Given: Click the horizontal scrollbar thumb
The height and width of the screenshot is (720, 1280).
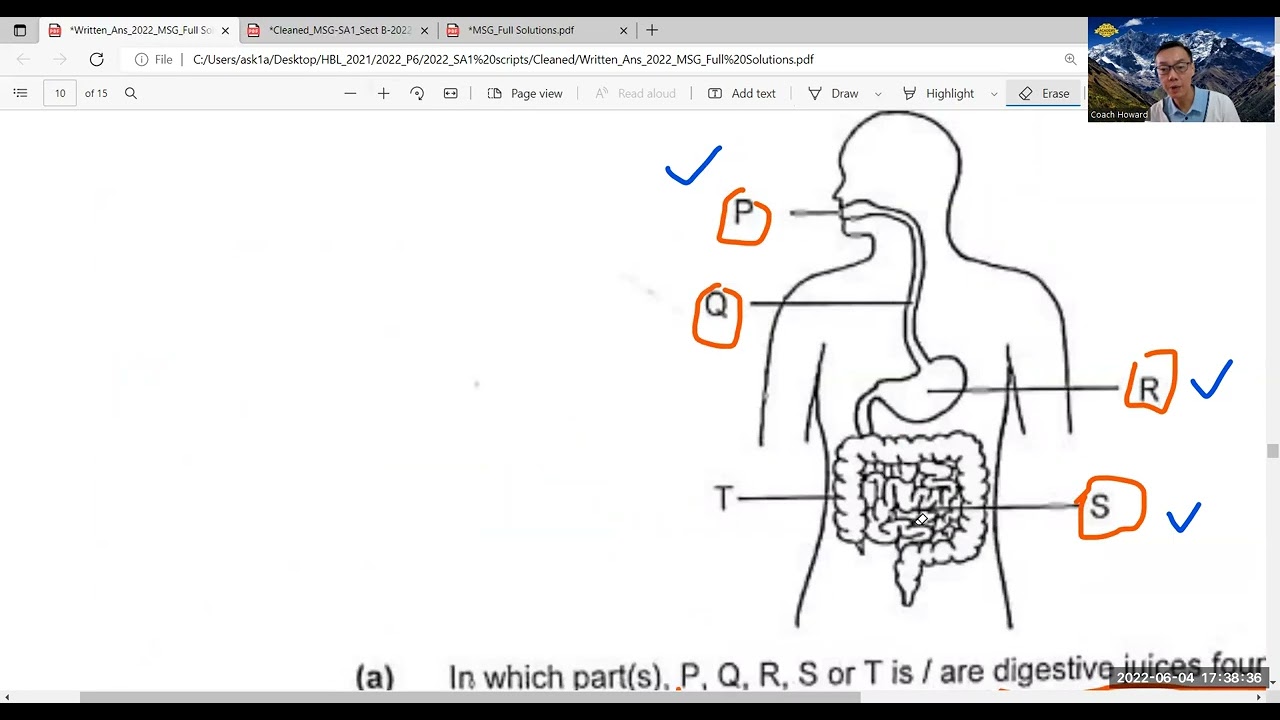Looking at the screenshot, I should [470, 697].
